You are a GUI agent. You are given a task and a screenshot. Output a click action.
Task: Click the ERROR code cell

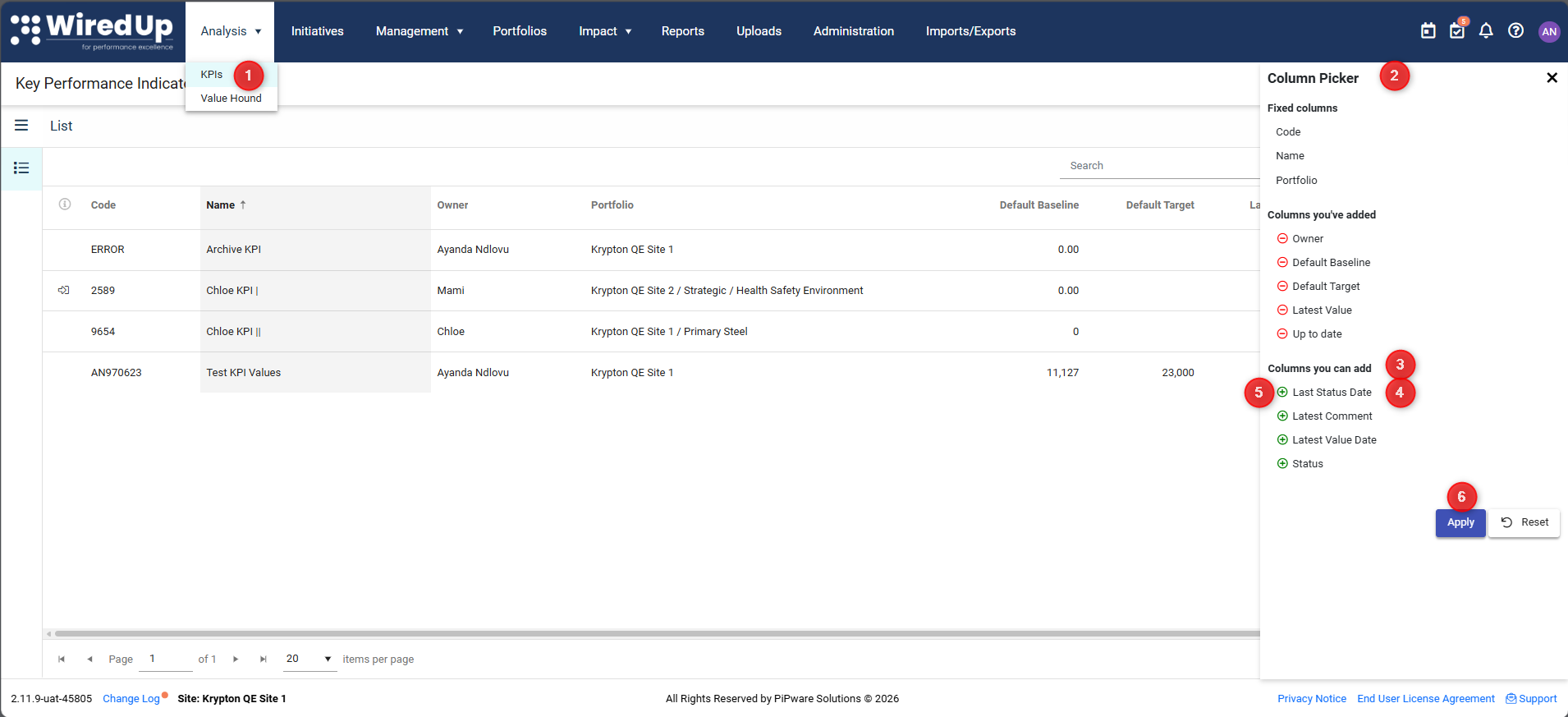108,250
